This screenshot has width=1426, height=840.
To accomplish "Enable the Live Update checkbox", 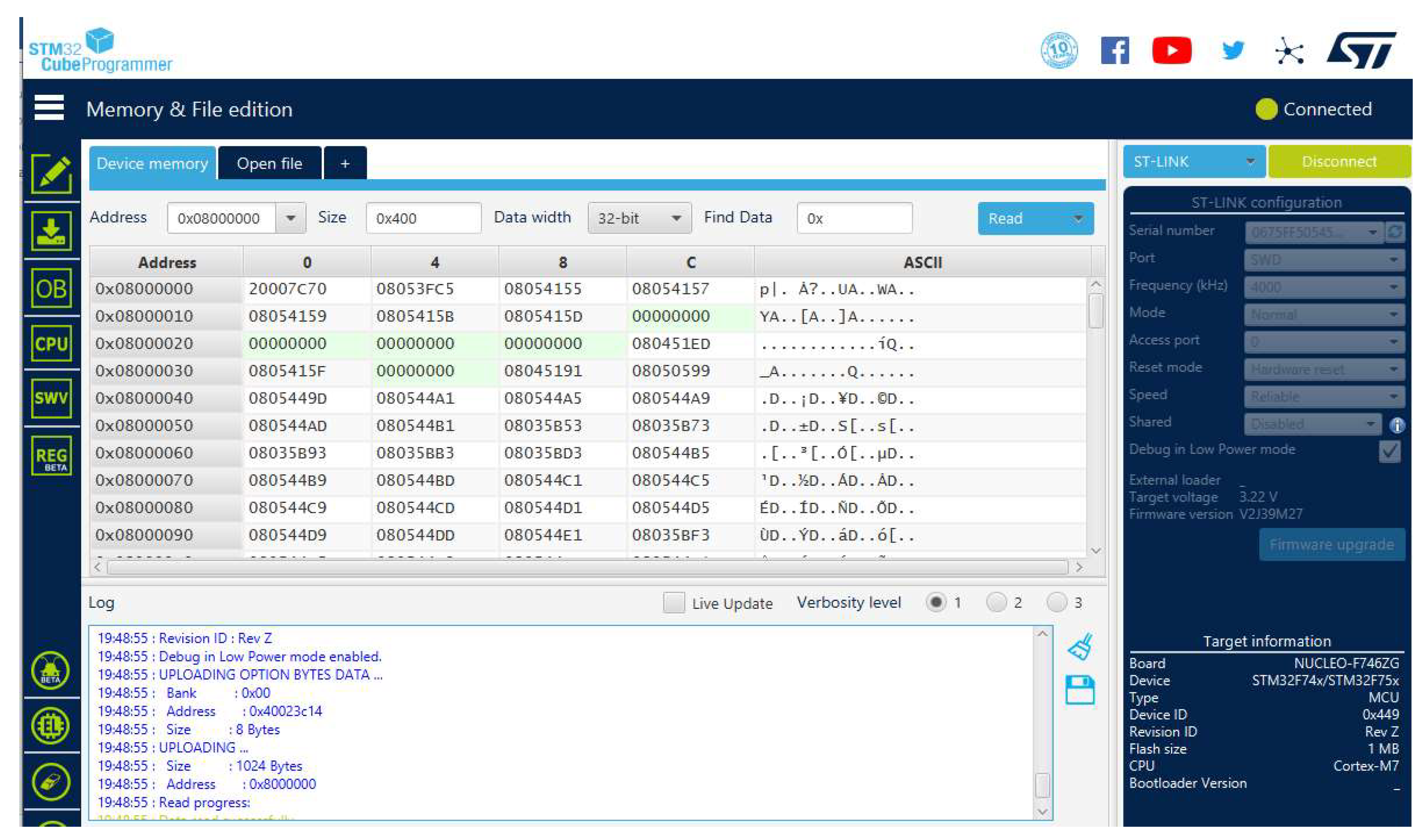I will click(674, 604).
